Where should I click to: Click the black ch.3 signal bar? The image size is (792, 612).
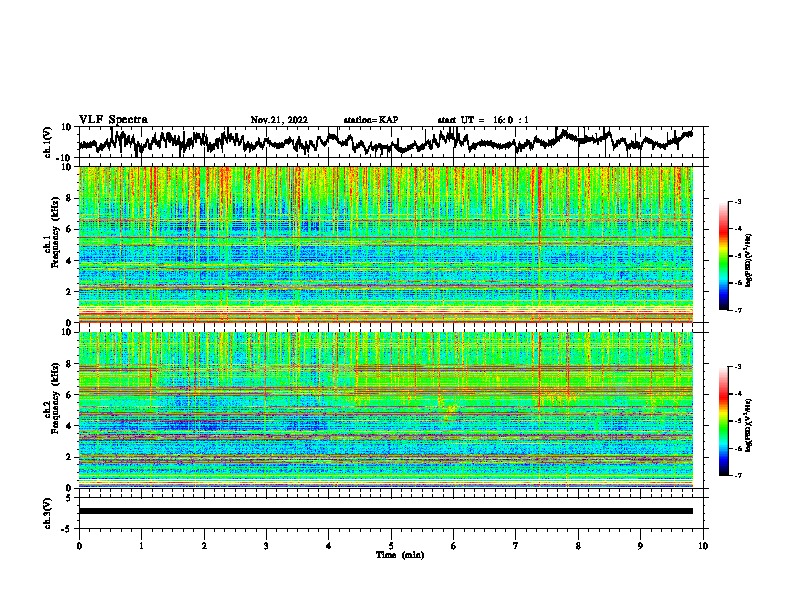(x=385, y=511)
